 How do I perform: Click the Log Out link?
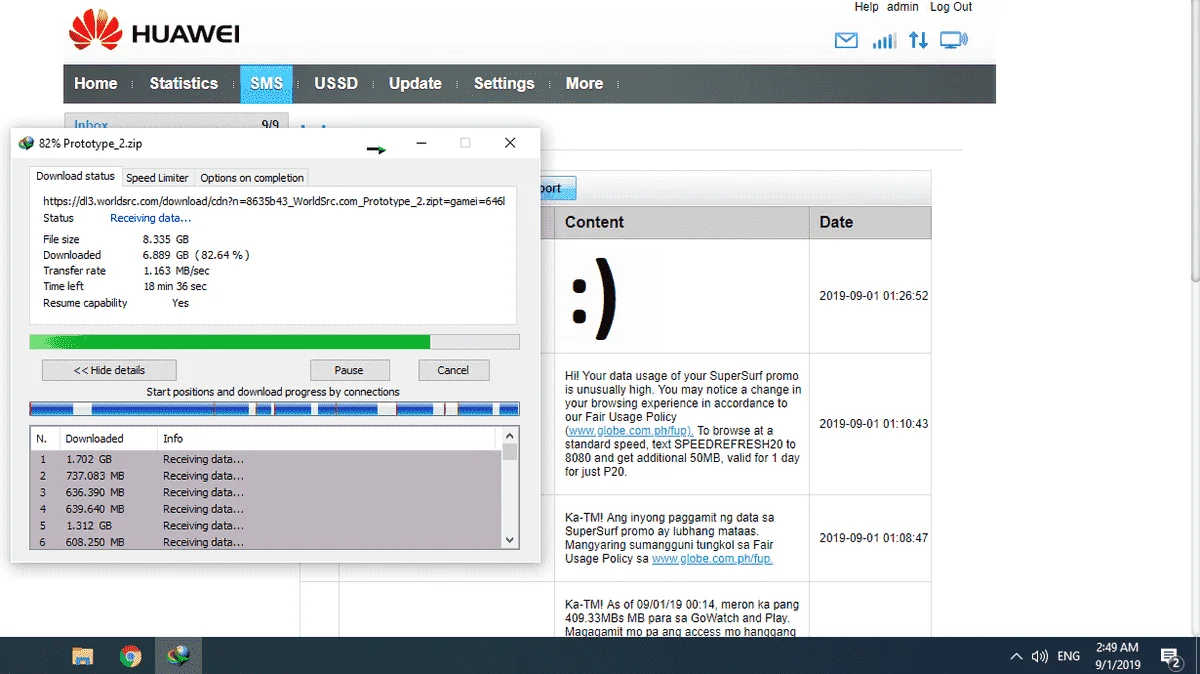click(x=951, y=7)
